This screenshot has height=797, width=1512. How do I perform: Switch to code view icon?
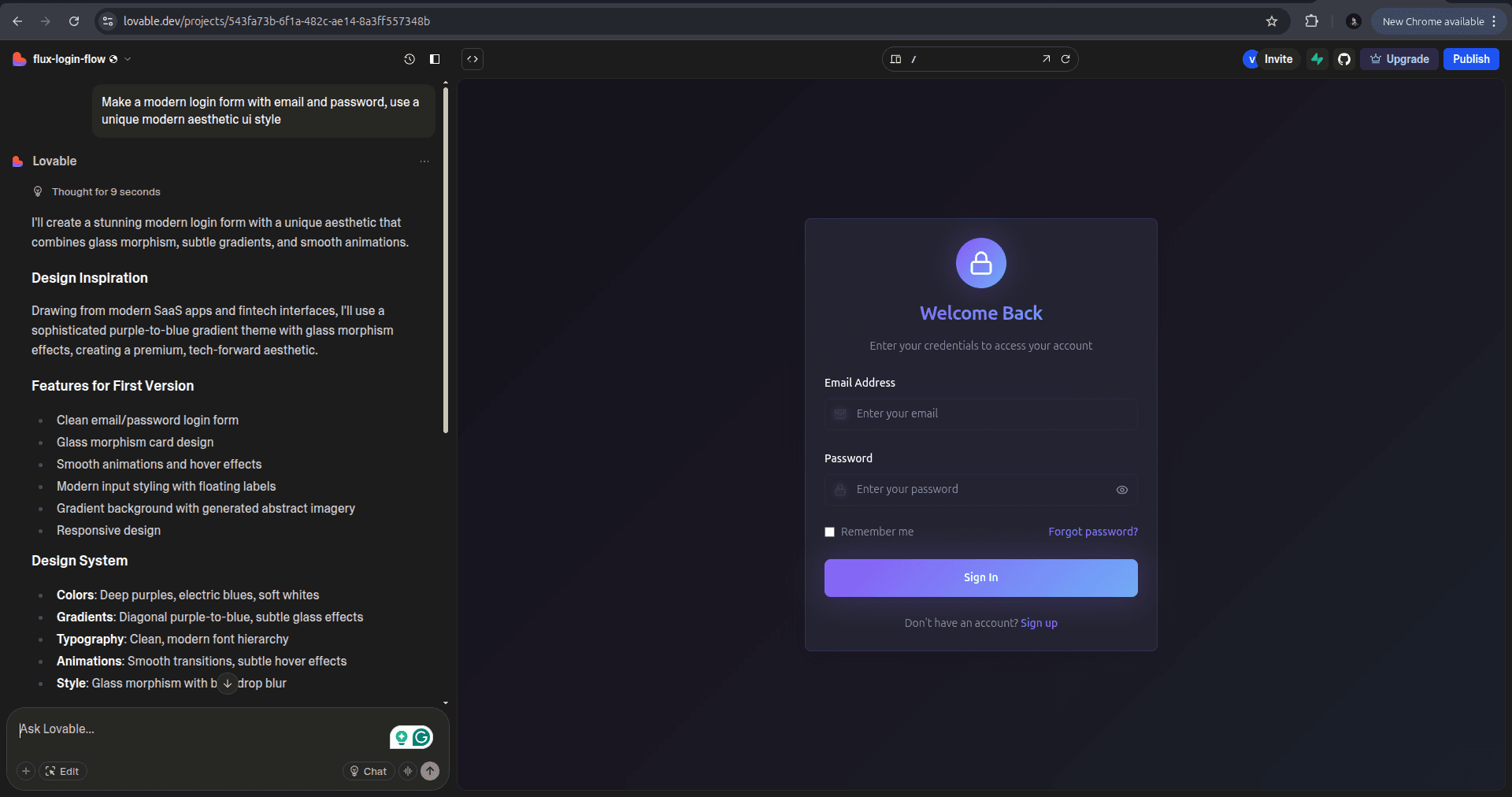coord(472,59)
